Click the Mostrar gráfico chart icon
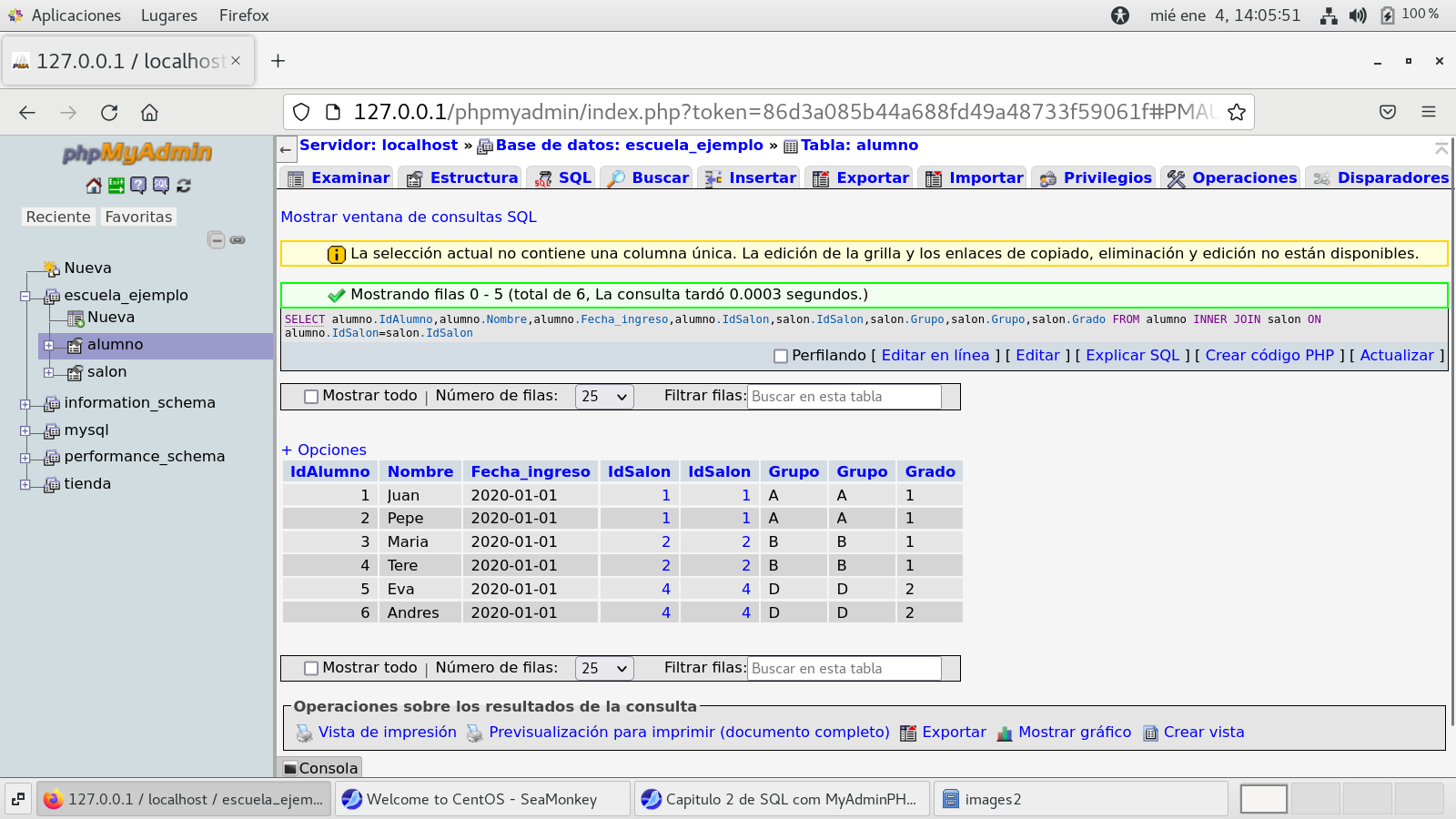 (1005, 733)
